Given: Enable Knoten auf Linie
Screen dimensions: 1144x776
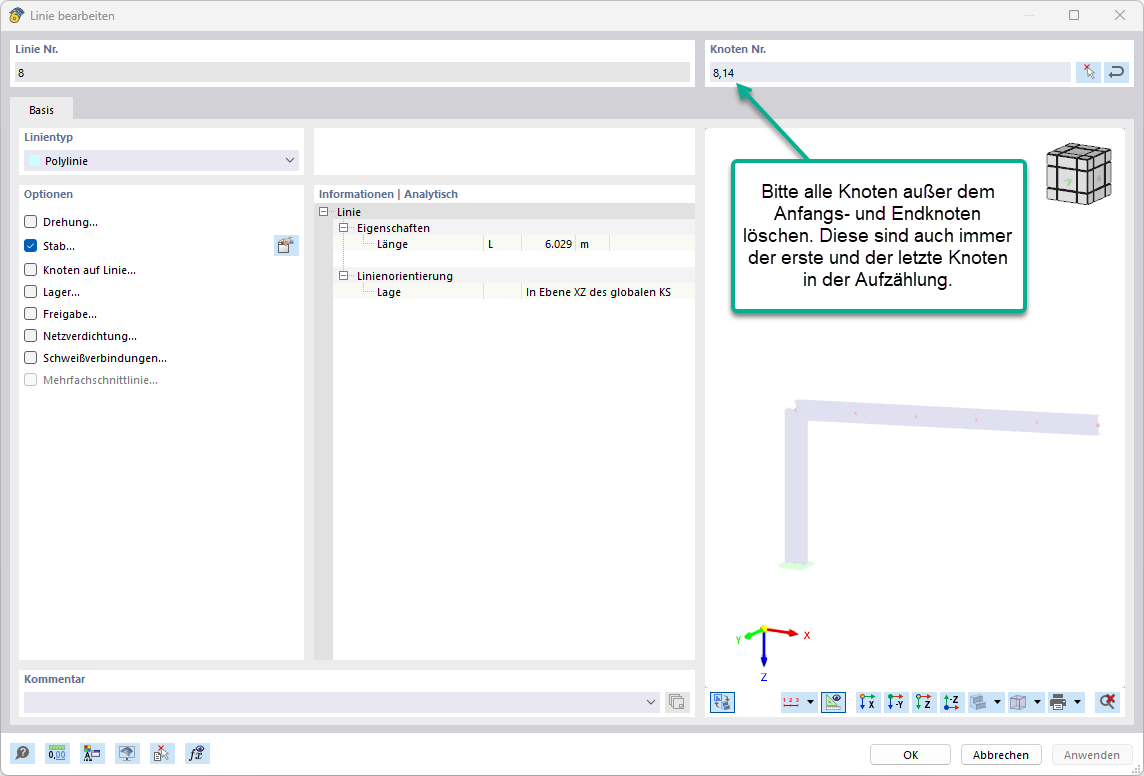Looking at the screenshot, I should tap(30, 269).
